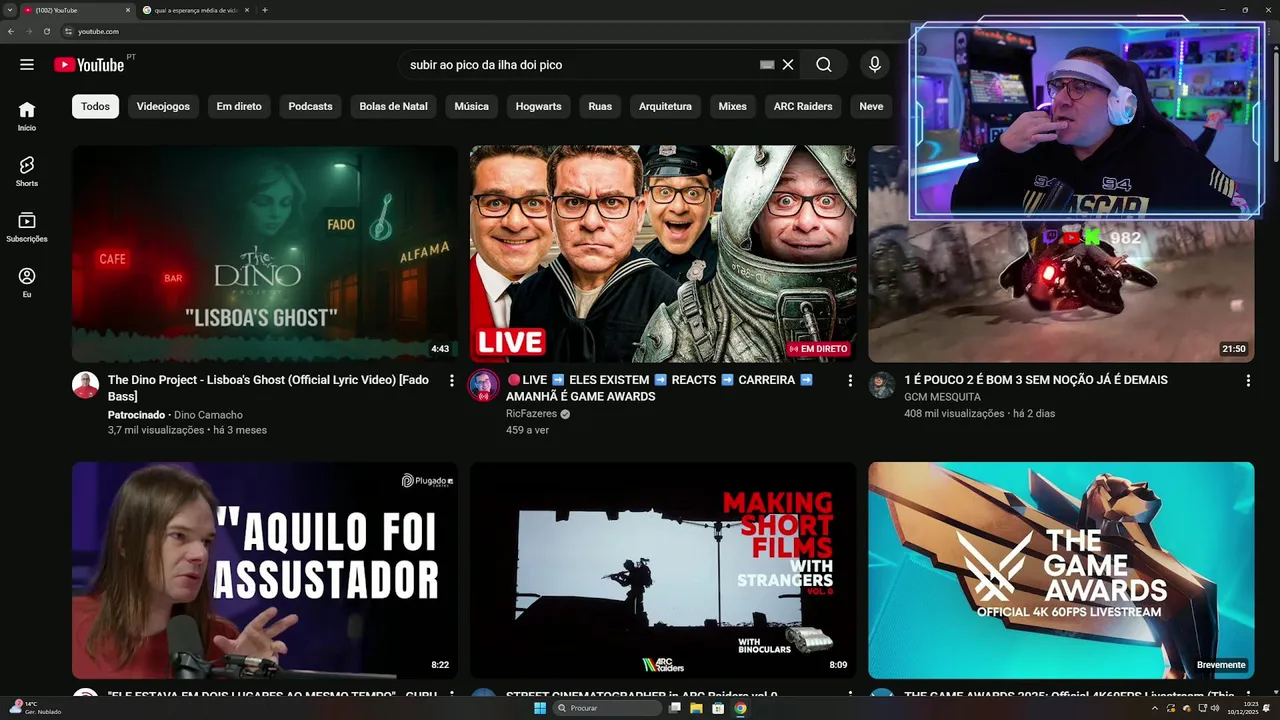Open the browser tab search dropdown arrow
Screen dimensions: 1280x720
9,10
